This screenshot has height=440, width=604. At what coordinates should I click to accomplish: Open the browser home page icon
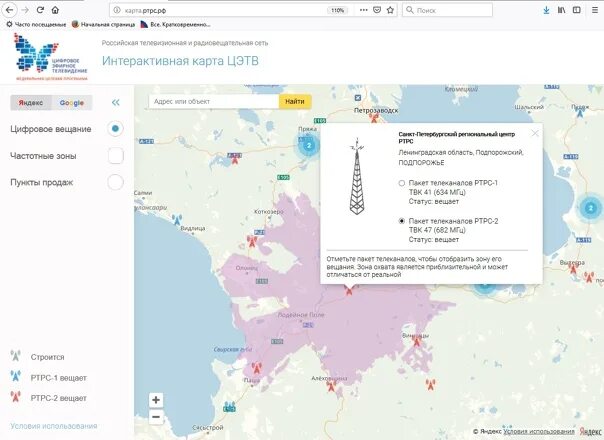point(55,10)
